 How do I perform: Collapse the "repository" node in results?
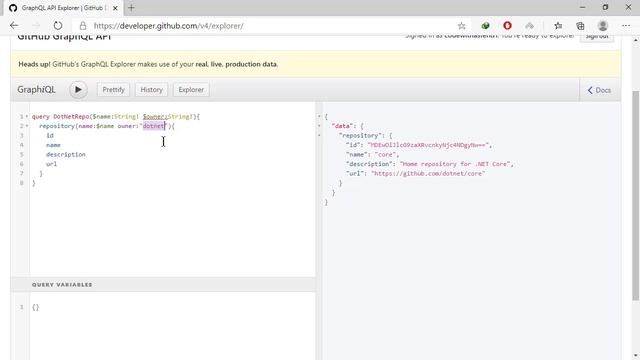click(319, 135)
